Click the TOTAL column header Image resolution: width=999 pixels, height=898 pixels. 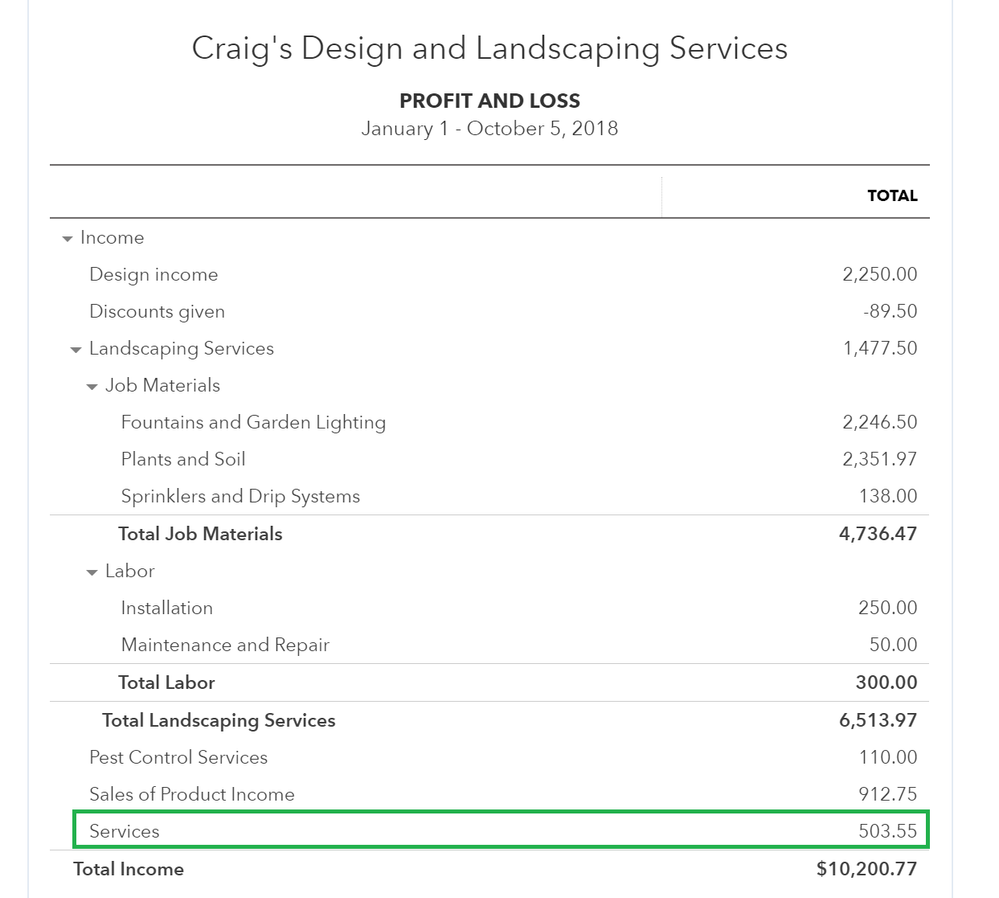tap(892, 196)
